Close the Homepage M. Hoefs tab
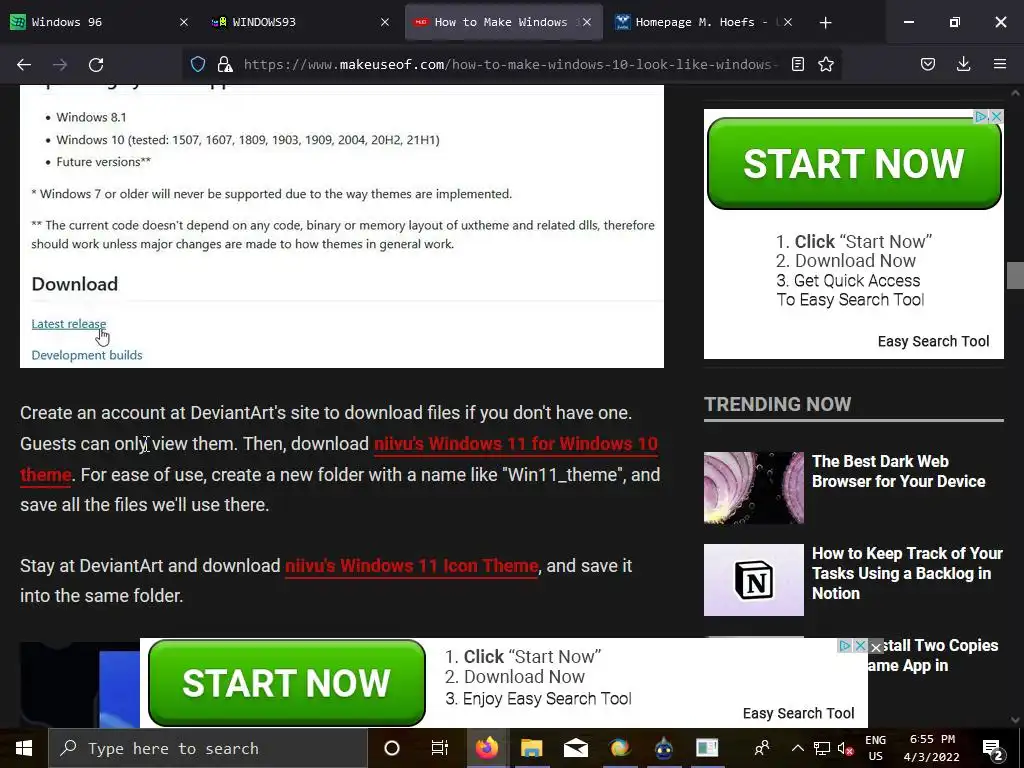 tap(788, 22)
